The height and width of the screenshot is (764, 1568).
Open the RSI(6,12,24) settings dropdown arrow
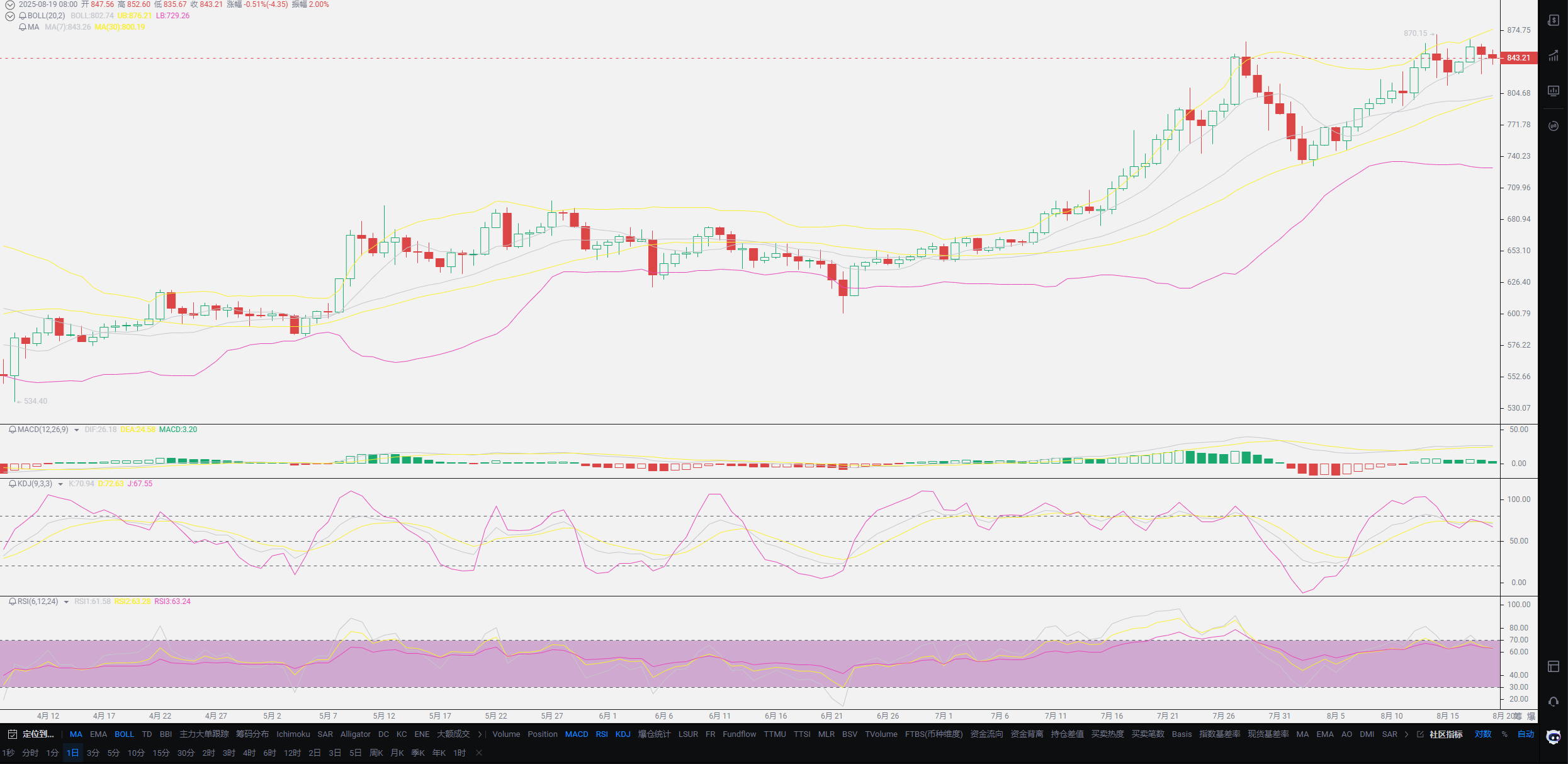click(x=66, y=602)
